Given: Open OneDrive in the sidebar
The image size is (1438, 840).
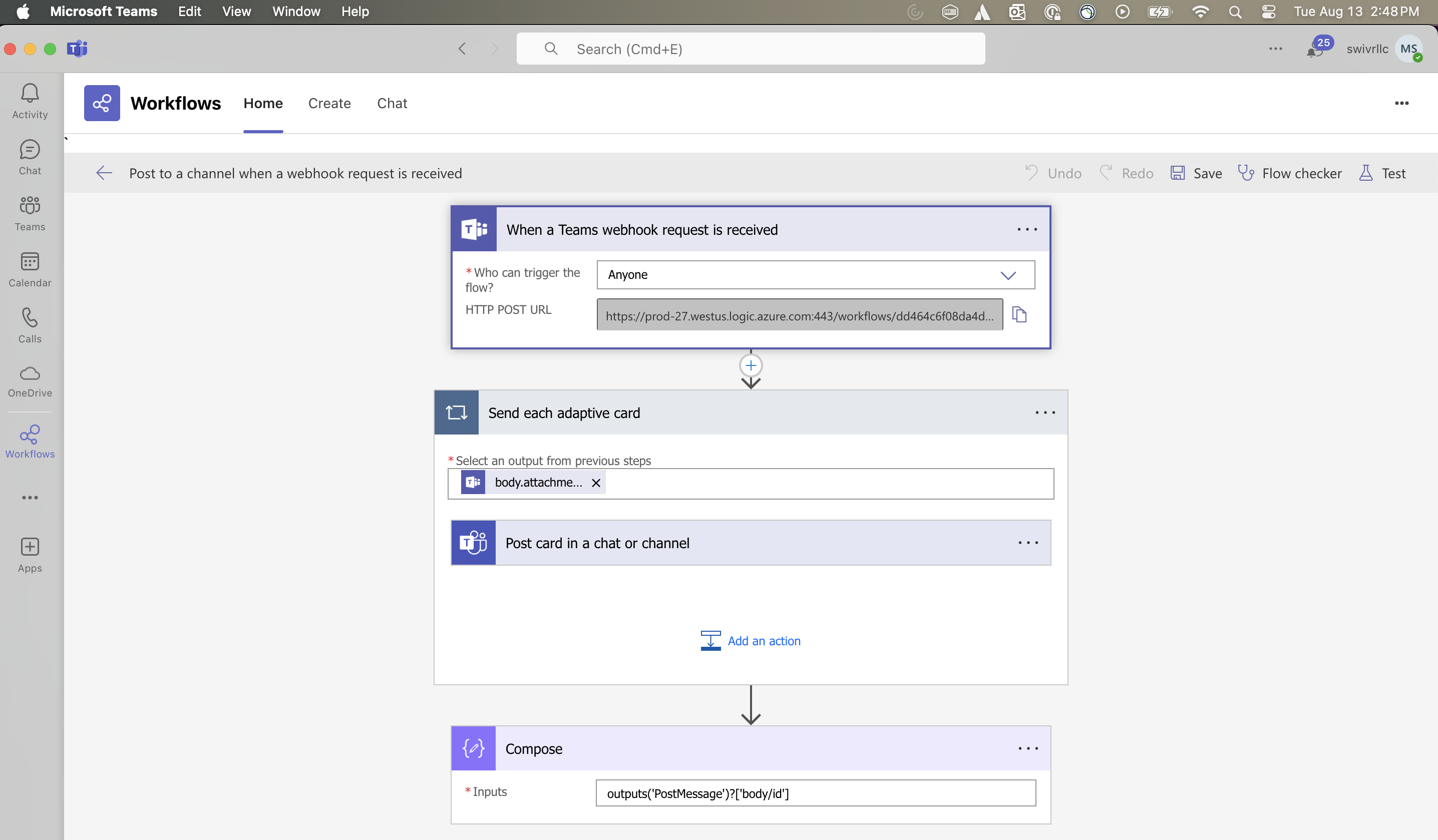Looking at the screenshot, I should click(x=30, y=381).
